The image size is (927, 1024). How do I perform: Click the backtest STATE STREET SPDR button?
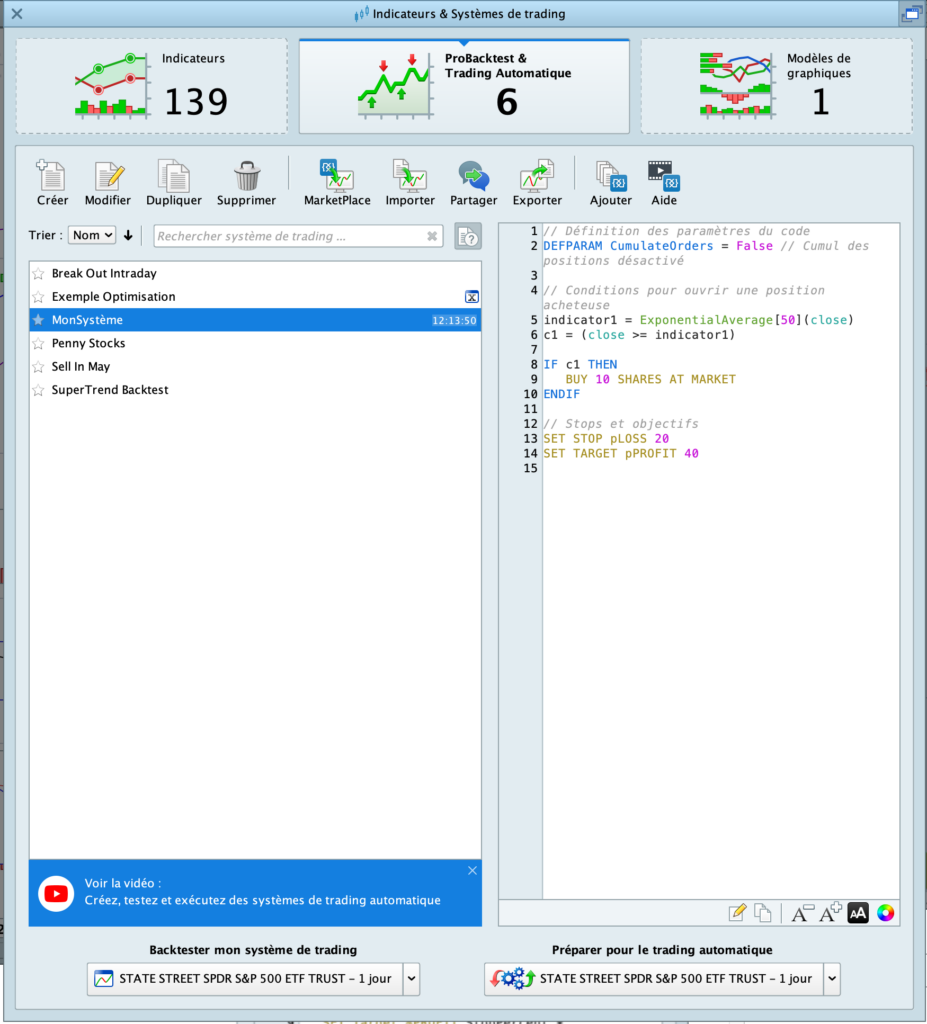click(x=245, y=979)
